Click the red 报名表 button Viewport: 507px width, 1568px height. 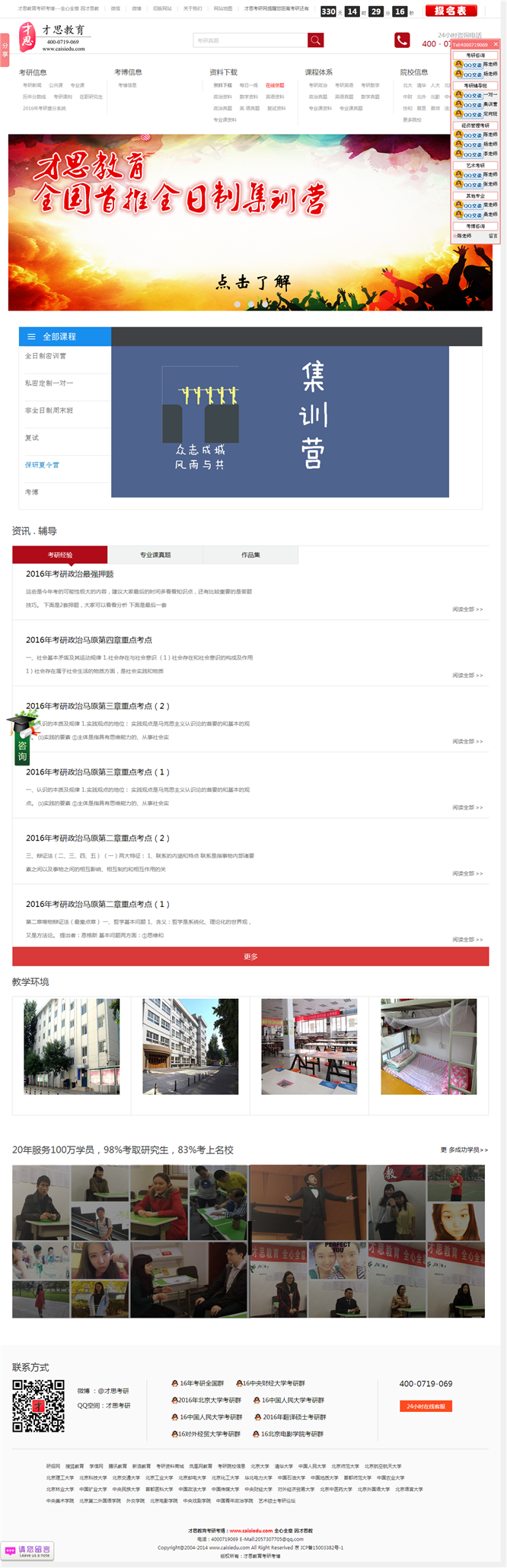point(451,11)
